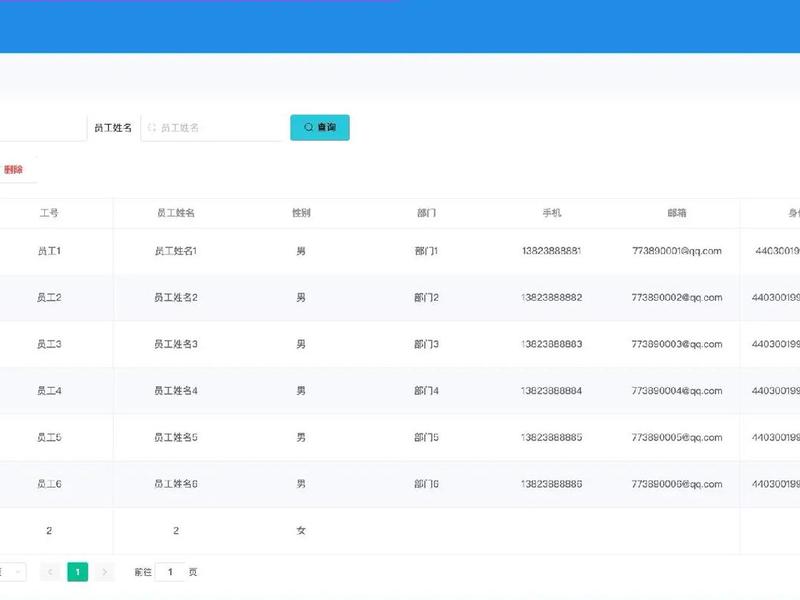
Task: Select the 员工姓名 column header
Action: 176,213
